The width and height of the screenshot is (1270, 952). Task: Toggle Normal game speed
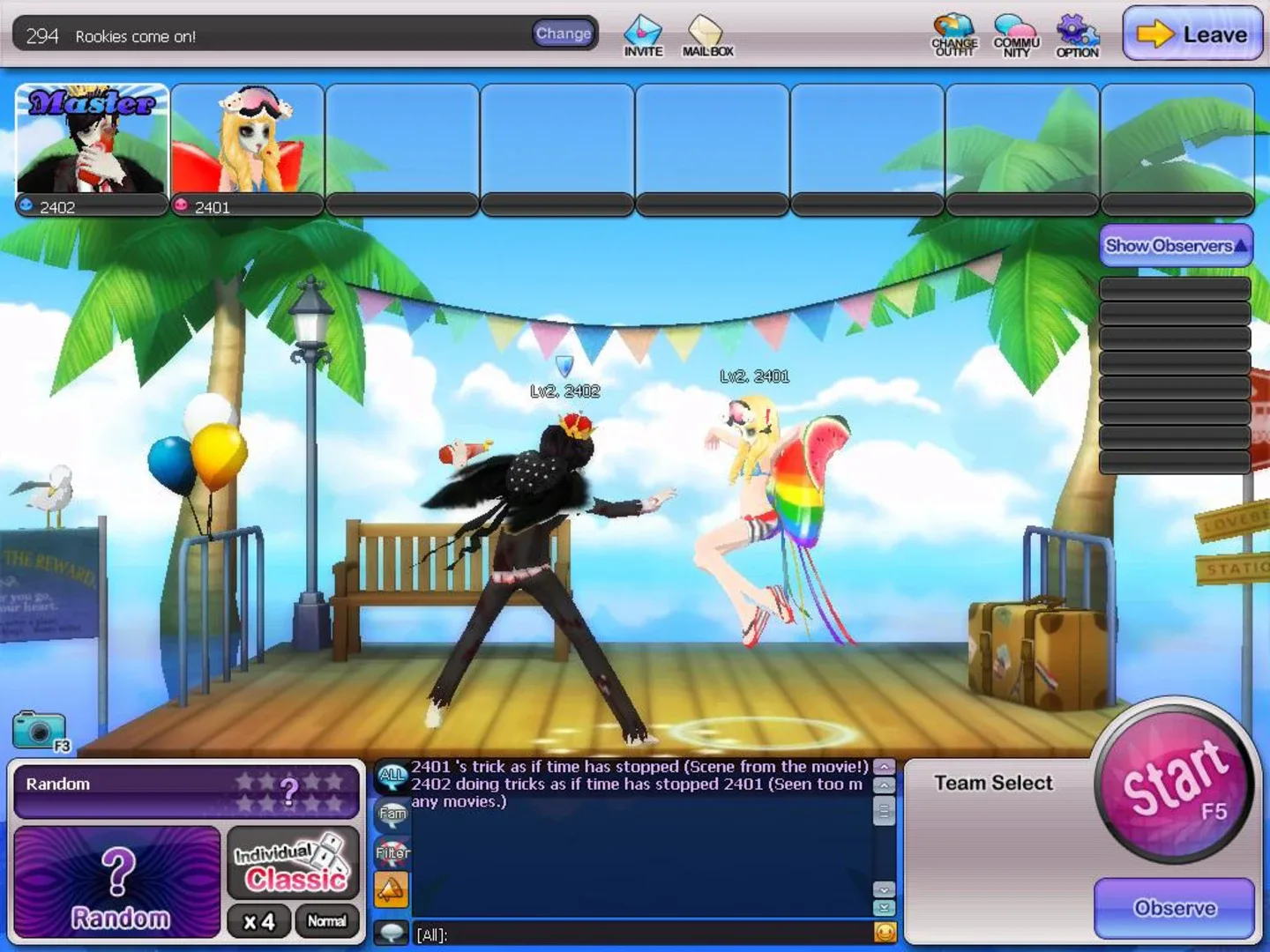pyautogui.click(x=326, y=922)
